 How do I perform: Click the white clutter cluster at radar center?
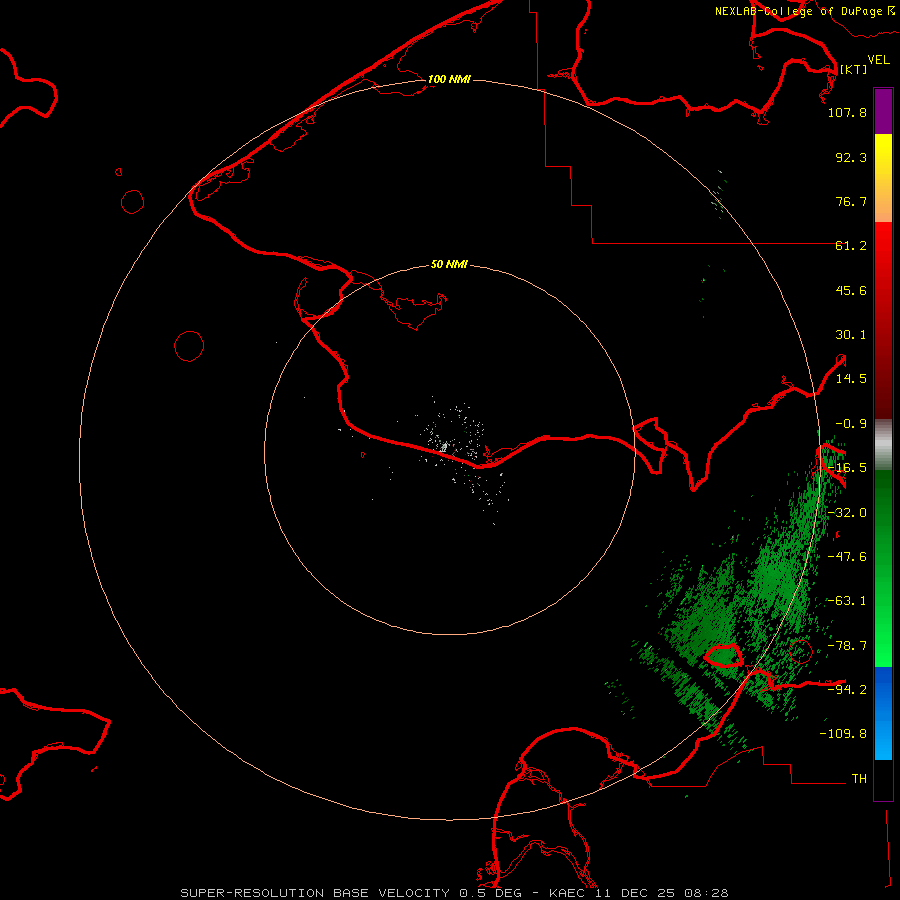click(443, 447)
